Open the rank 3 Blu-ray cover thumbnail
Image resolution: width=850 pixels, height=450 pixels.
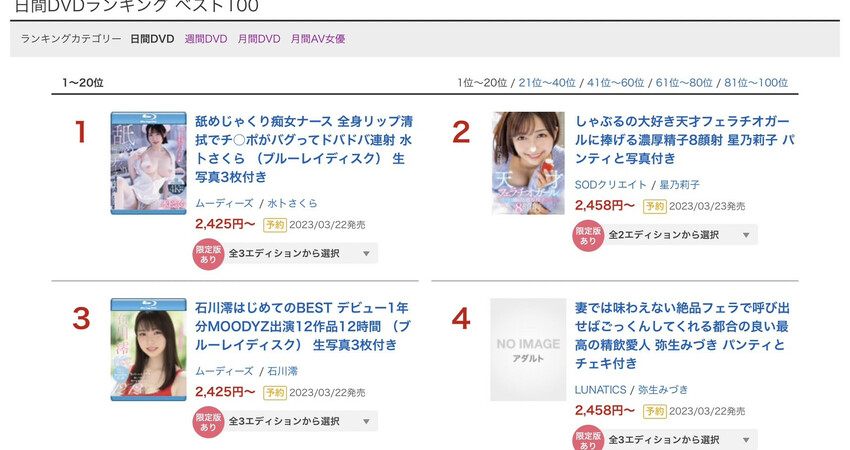point(149,350)
